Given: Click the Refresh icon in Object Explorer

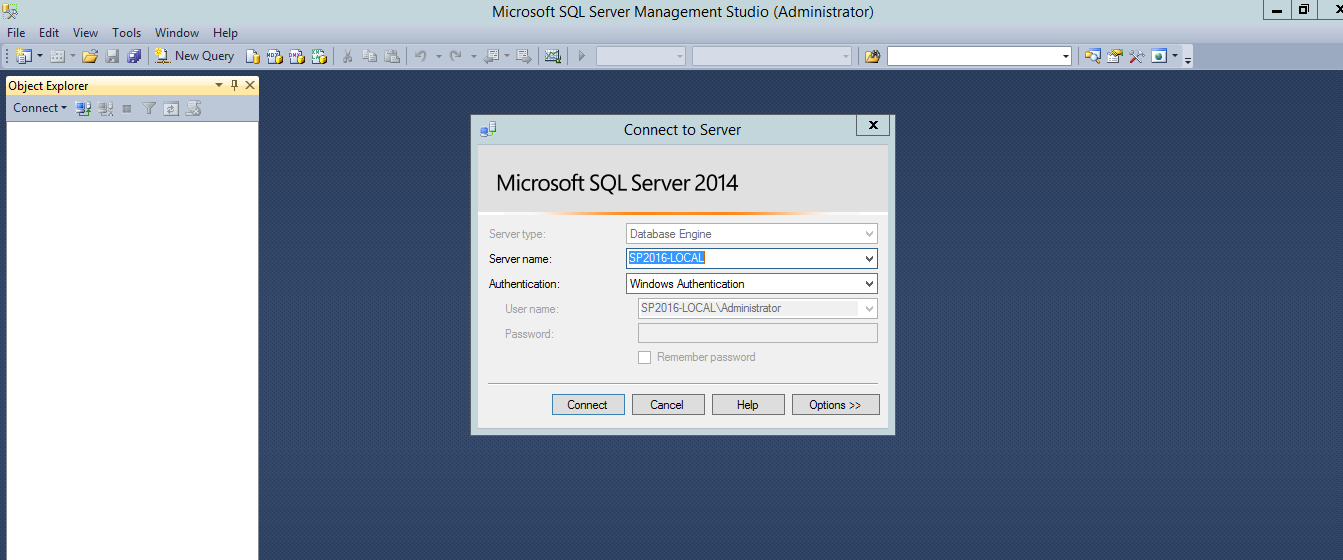Looking at the screenshot, I should click(x=171, y=108).
